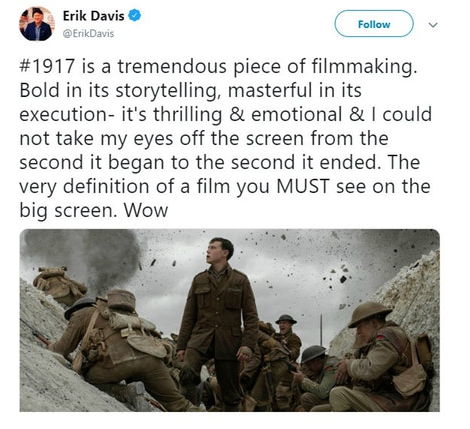The image size is (470, 429).
Task: Click the word 'filmmaking' in the first line
Action: [362, 67]
